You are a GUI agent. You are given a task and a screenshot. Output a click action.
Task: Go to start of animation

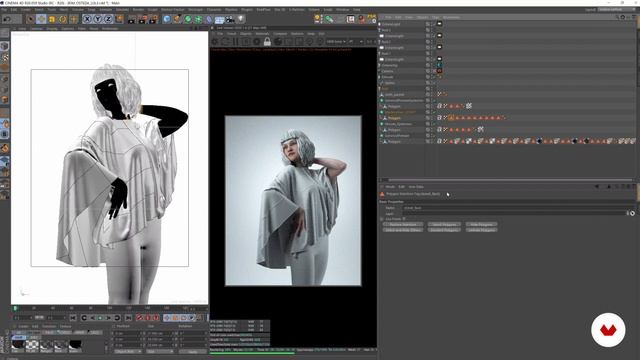pos(73,318)
